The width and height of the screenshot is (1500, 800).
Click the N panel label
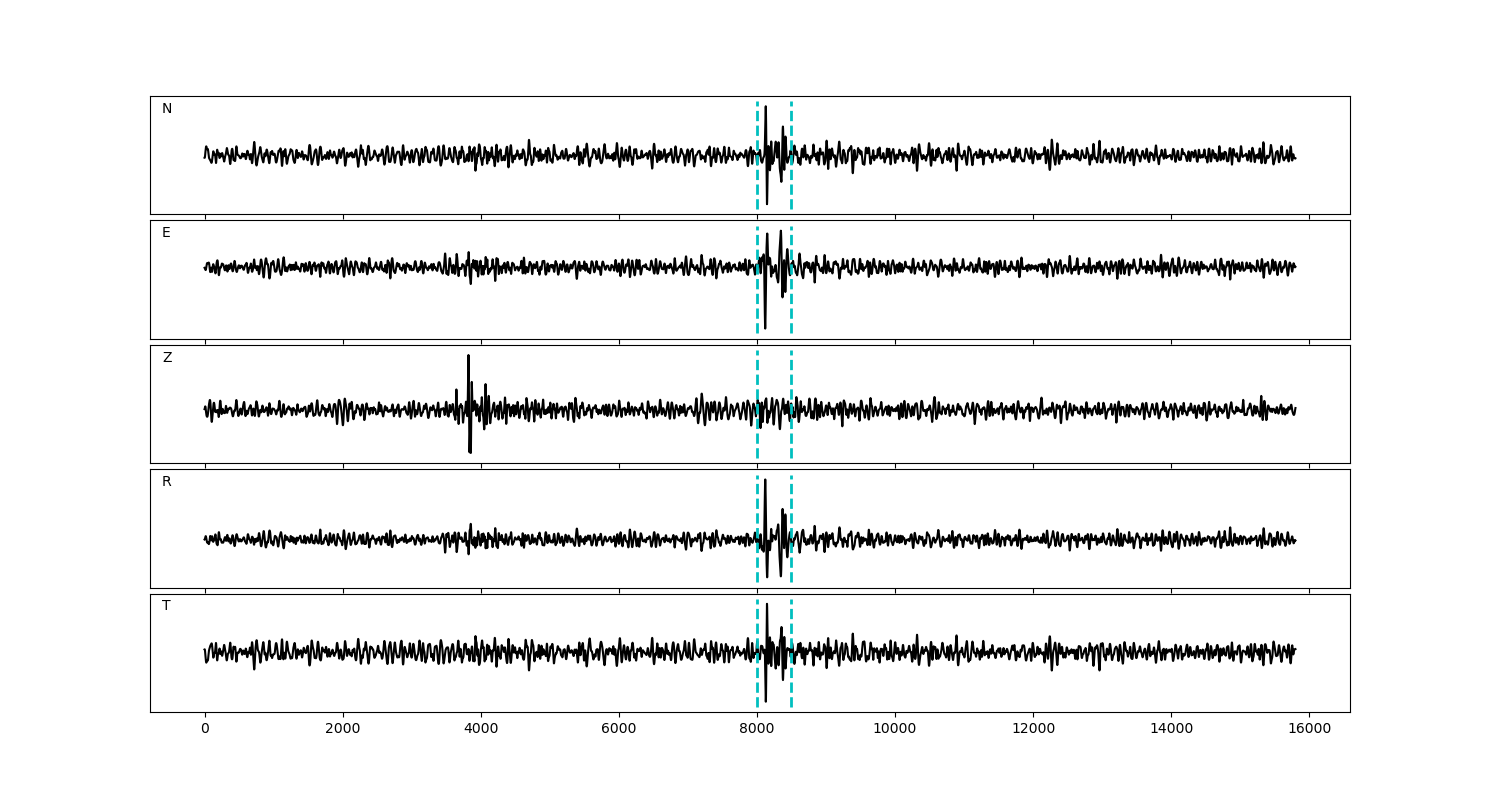pyautogui.click(x=167, y=109)
